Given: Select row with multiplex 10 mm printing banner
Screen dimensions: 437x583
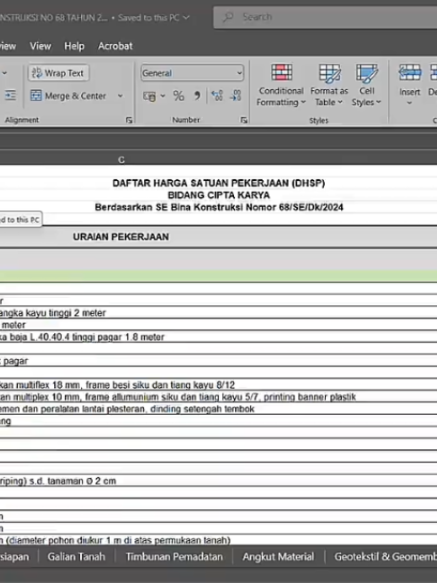Looking at the screenshot, I should pyautogui.click(x=218, y=397).
